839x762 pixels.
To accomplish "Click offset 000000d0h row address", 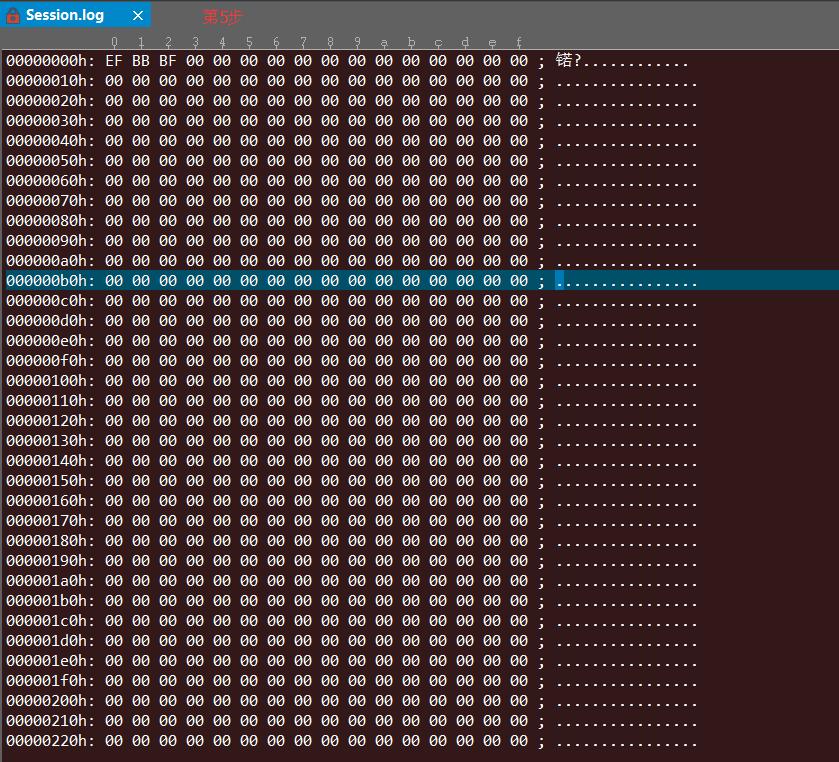I will pyautogui.click(x=50, y=321).
